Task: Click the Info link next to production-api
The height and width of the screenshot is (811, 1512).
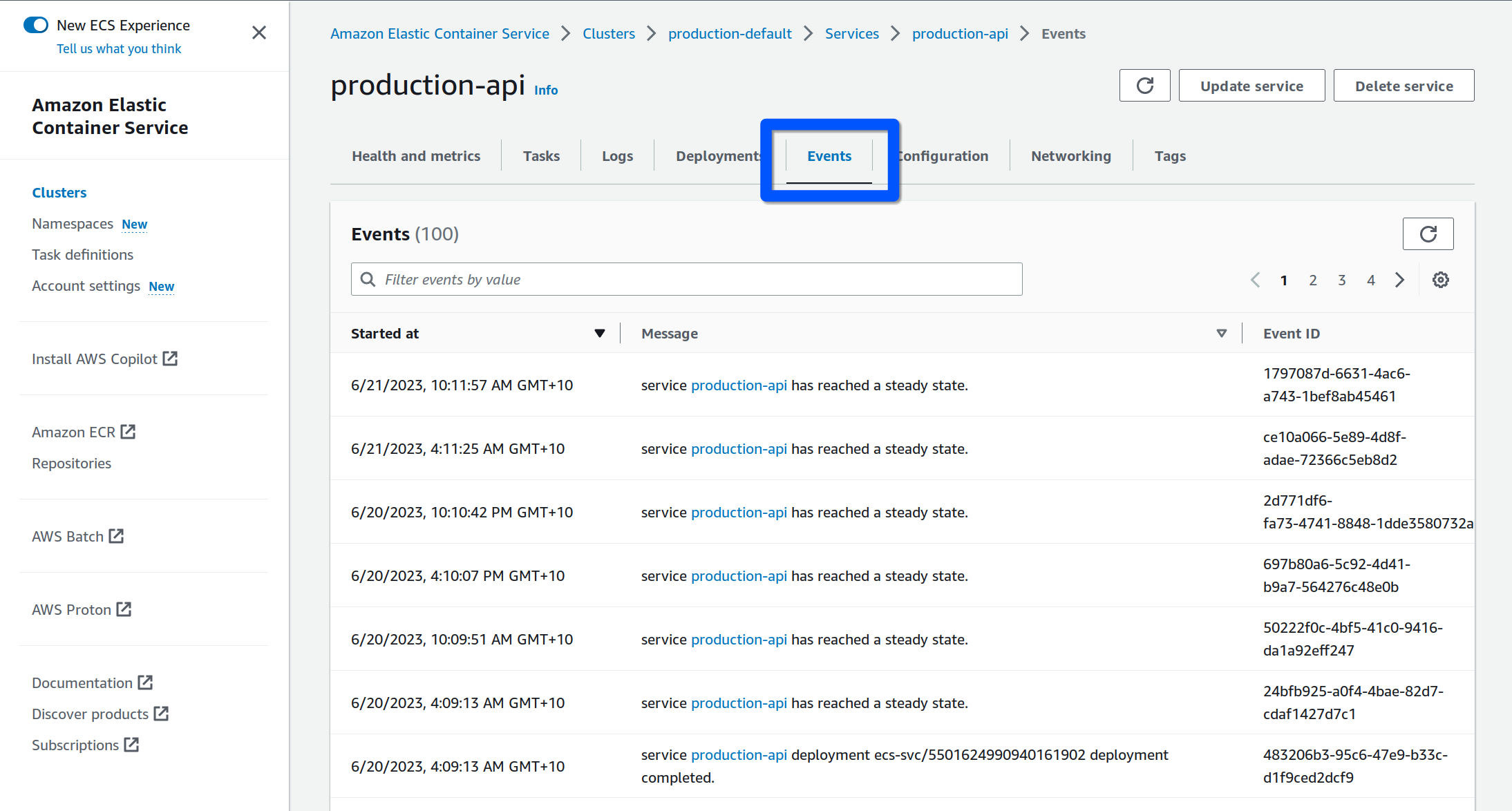Action: pos(546,90)
